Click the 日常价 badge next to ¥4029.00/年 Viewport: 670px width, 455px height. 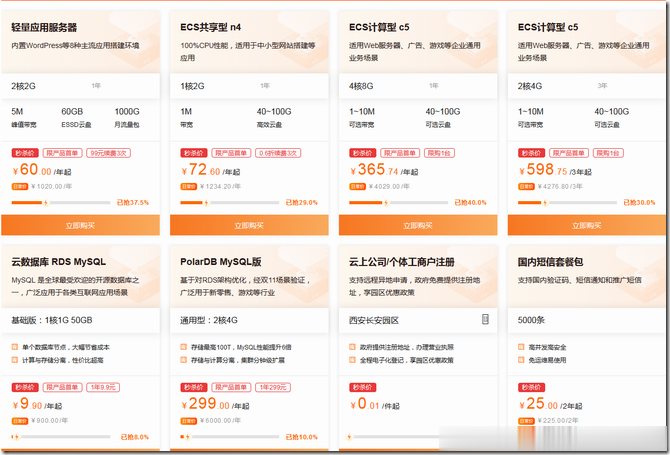(357, 186)
